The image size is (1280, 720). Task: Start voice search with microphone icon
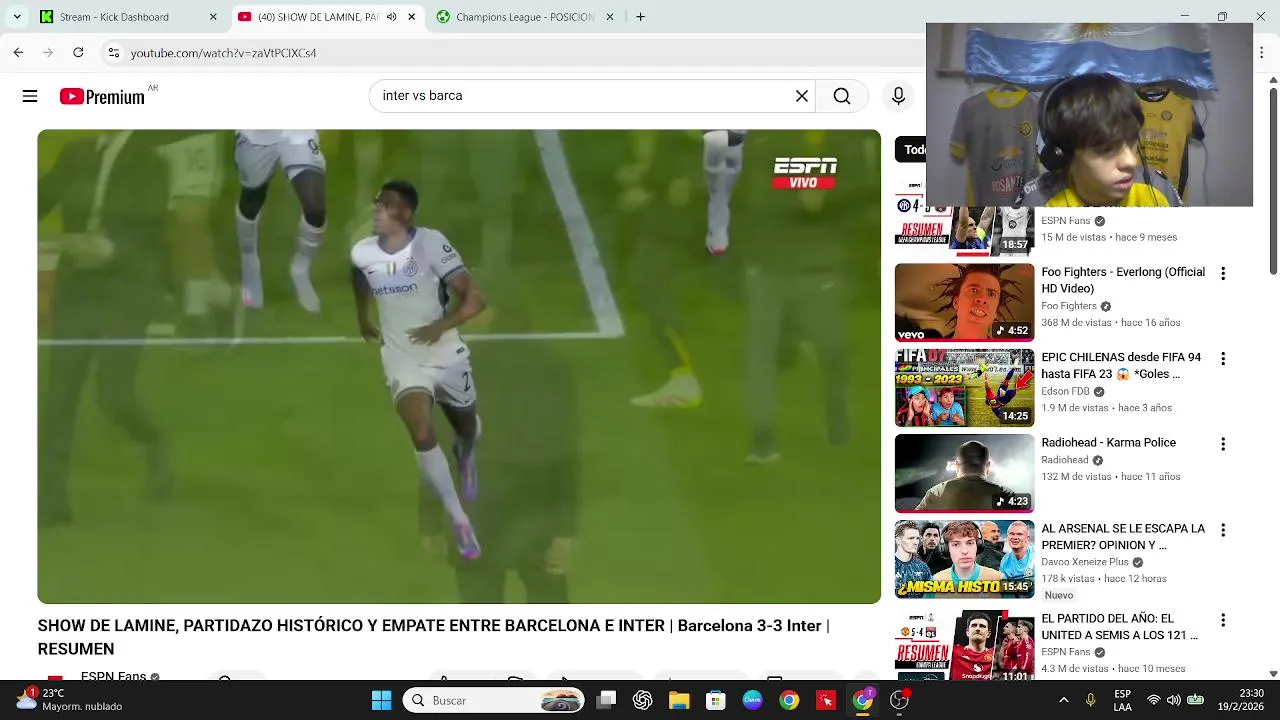pos(898,96)
